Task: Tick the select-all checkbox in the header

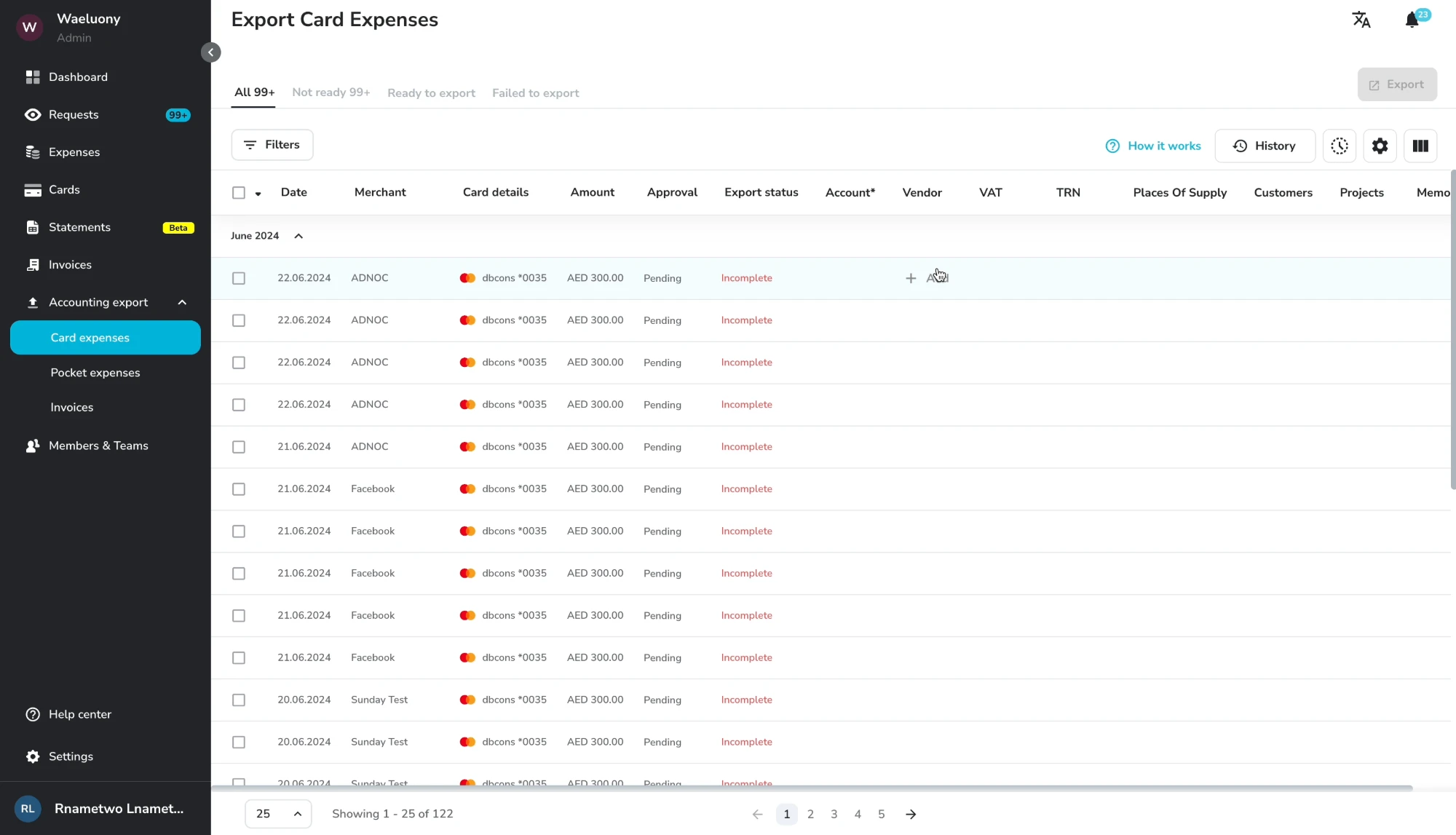Action: 239,193
